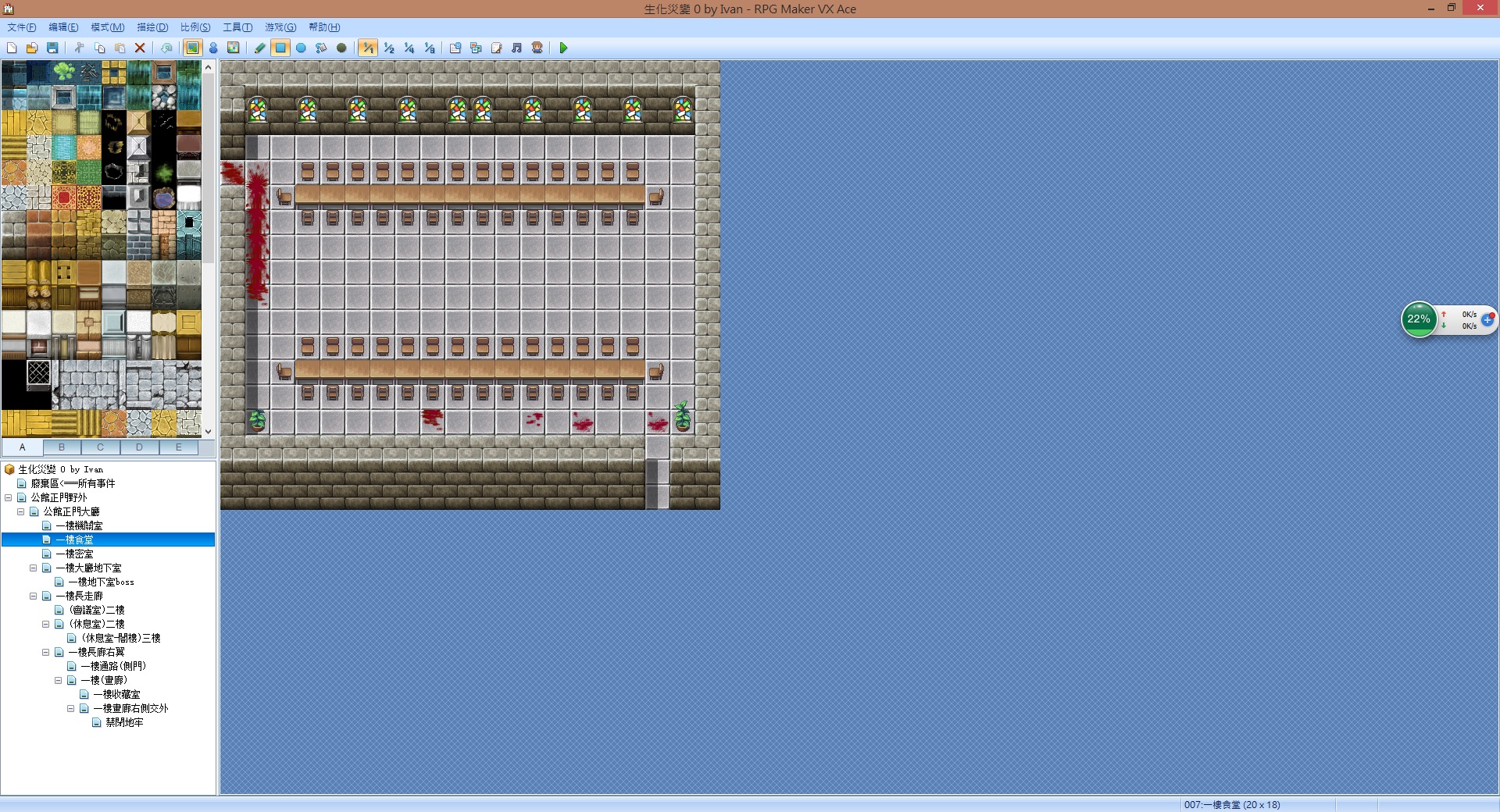
Task: Start Playtest with the green arrow
Action: [x=563, y=48]
